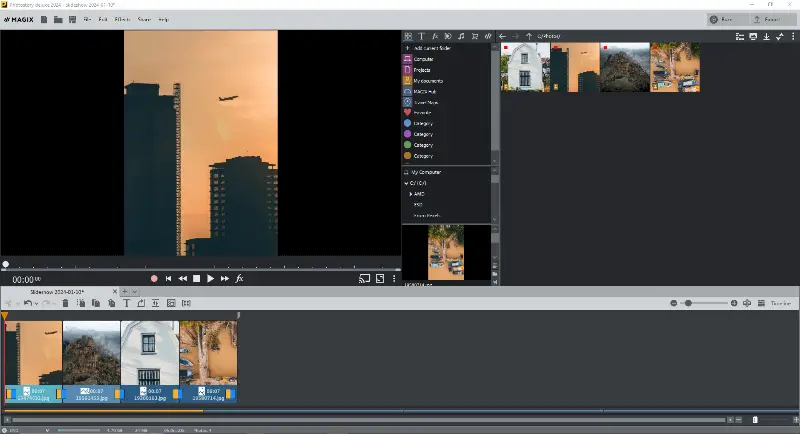Viewport: 800px width, 434px height.
Task: Navigate back in the media browser
Action: click(x=503, y=36)
